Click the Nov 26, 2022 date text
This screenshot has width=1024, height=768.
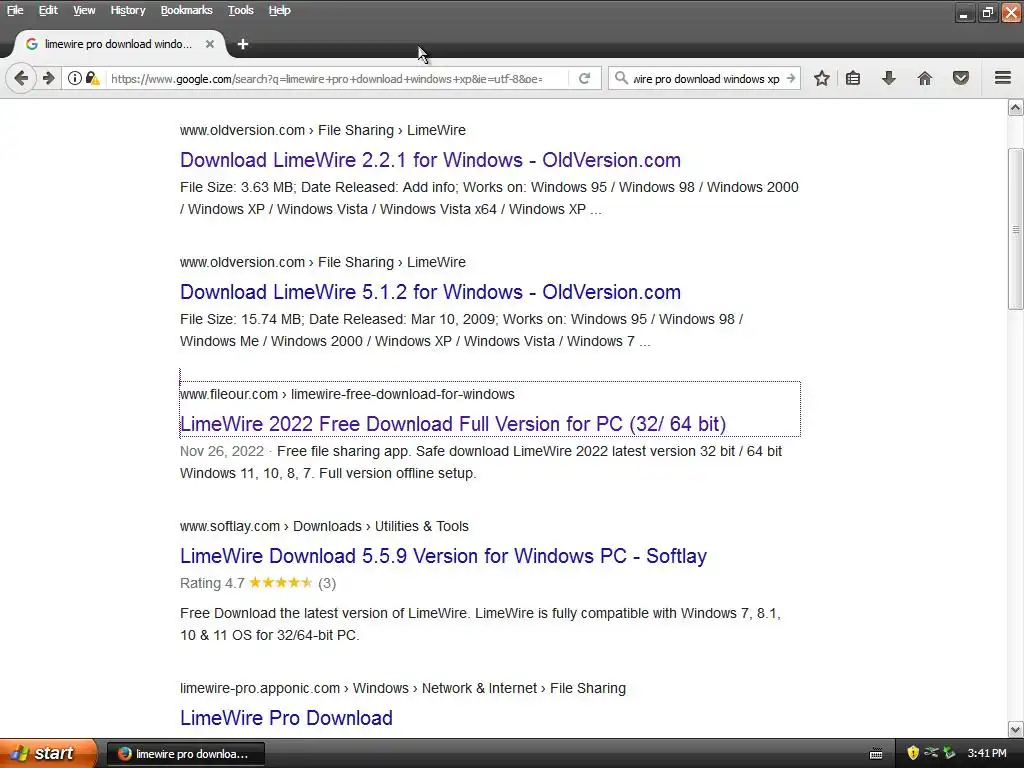222,451
